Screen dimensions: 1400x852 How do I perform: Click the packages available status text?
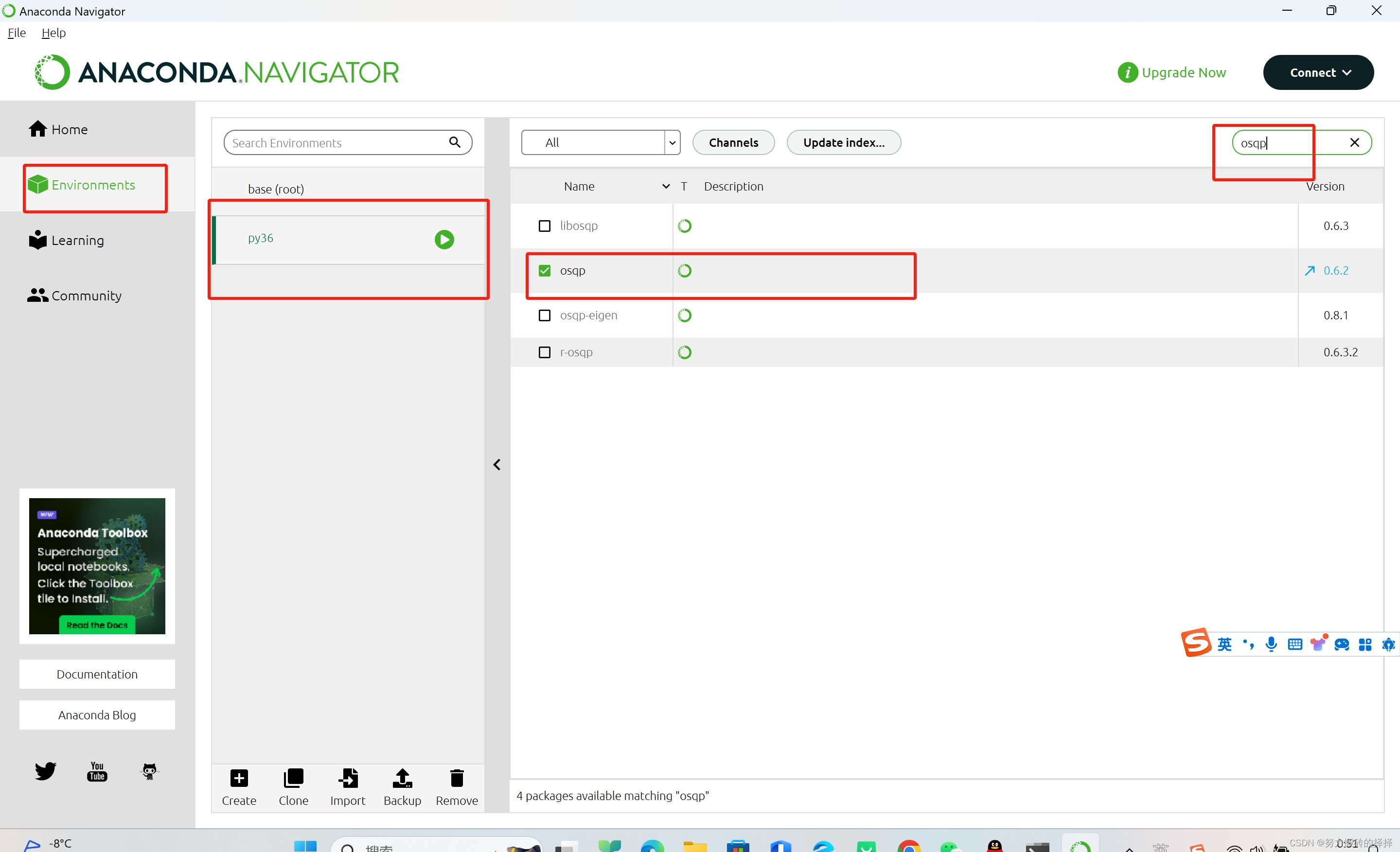coord(613,796)
